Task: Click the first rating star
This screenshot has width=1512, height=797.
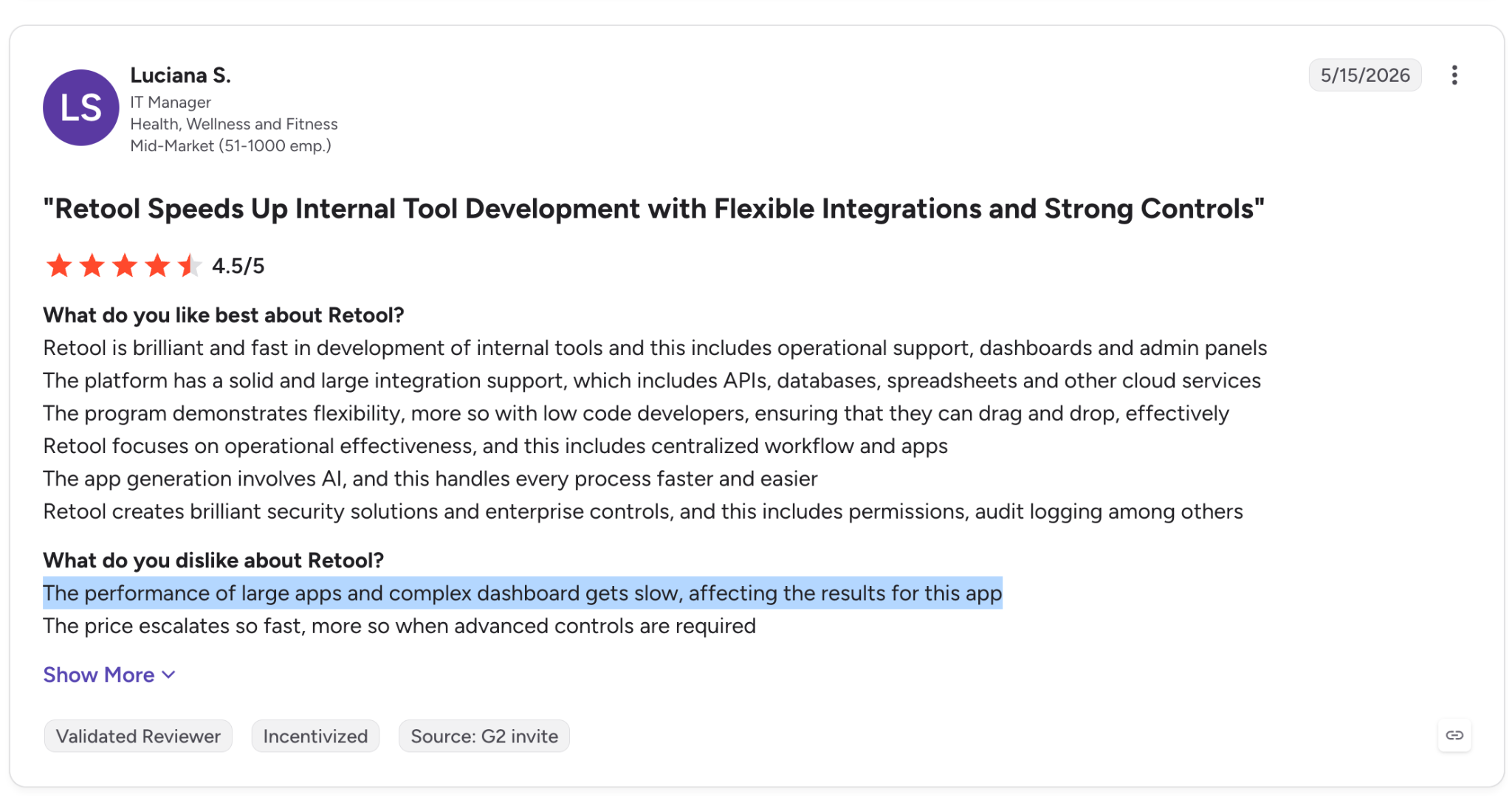Action: click(59, 266)
